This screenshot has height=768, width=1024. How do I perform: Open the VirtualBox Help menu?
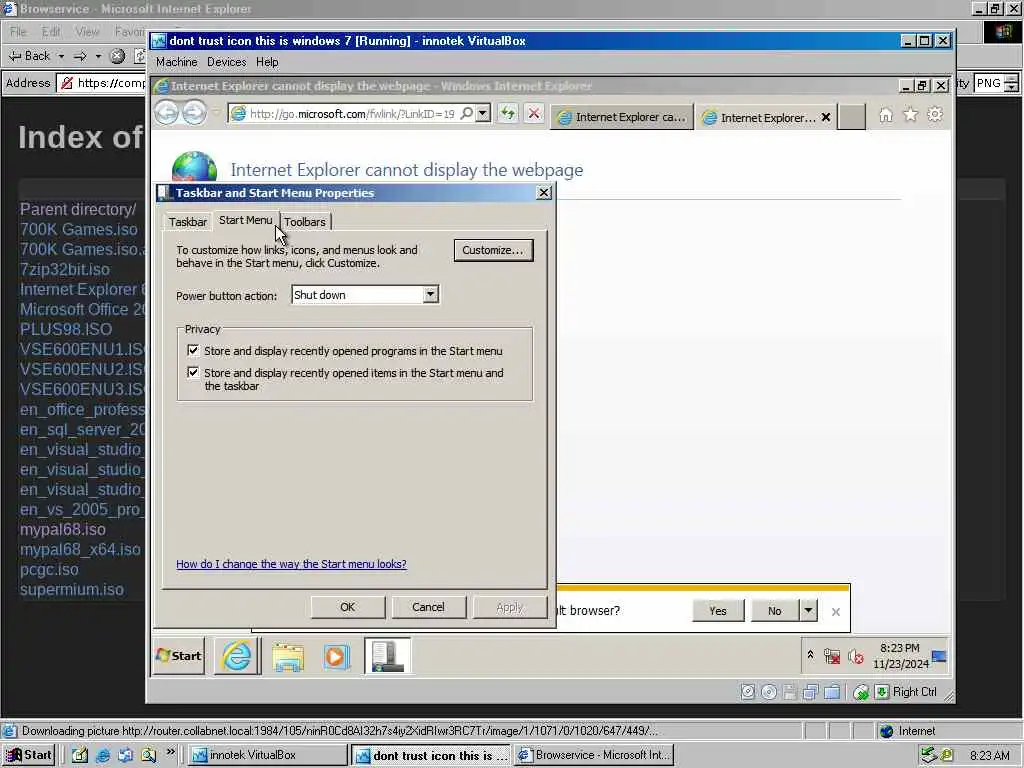tap(267, 62)
